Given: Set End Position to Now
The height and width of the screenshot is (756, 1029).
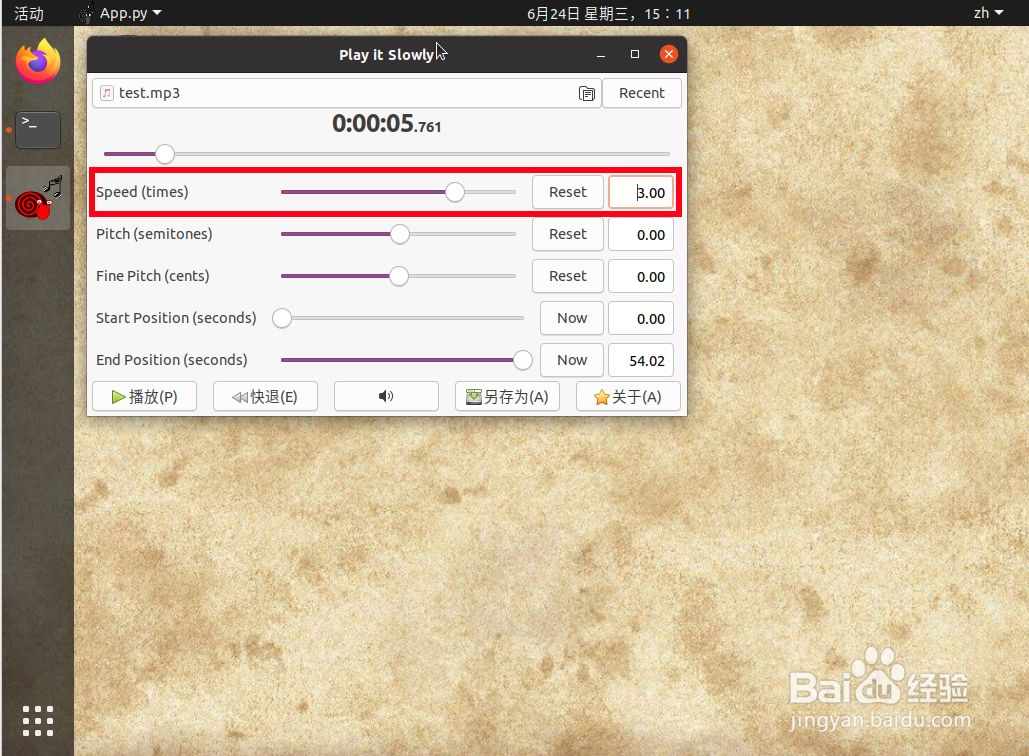Looking at the screenshot, I should pos(572,360).
